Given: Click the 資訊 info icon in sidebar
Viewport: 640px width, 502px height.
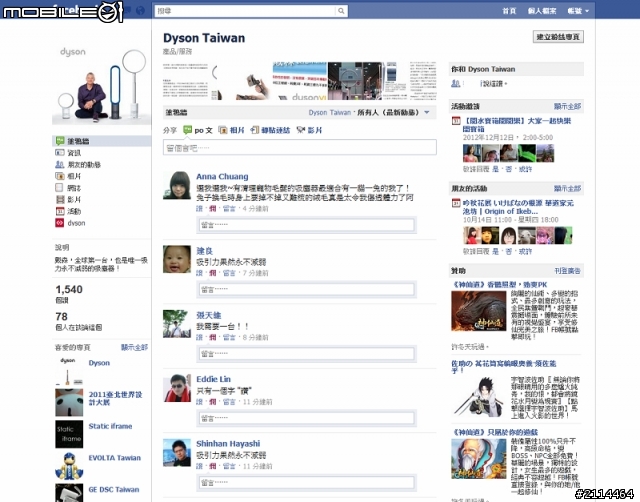Looking at the screenshot, I should tap(60, 153).
